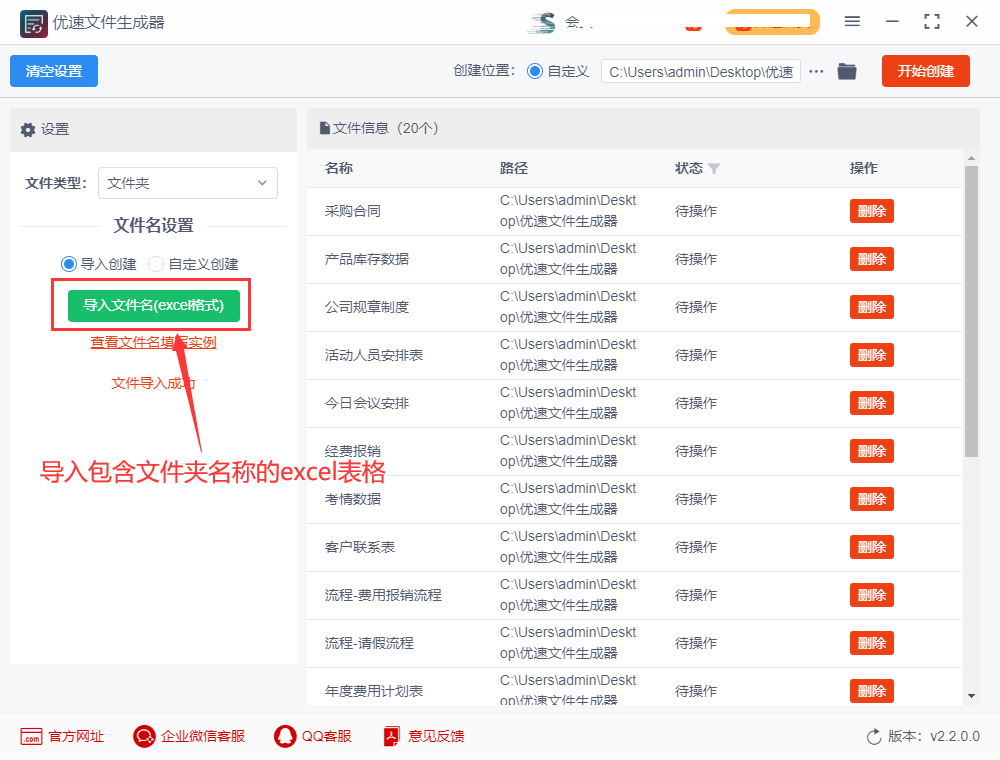This screenshot has height=760, width=1000.
Task: Click the three-dot path options
Action: [816, 71]
